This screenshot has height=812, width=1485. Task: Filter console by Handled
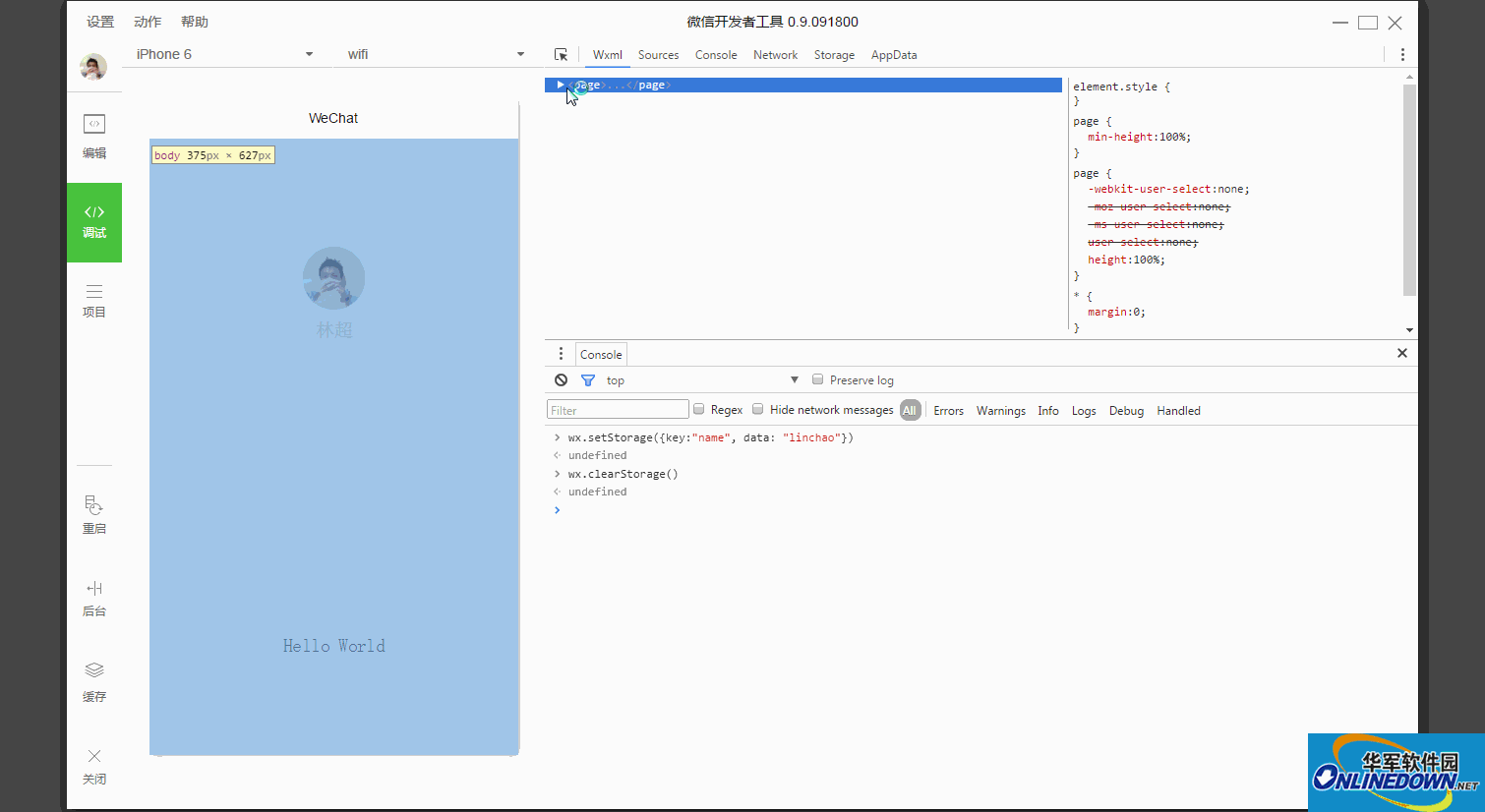[1178, 411]
